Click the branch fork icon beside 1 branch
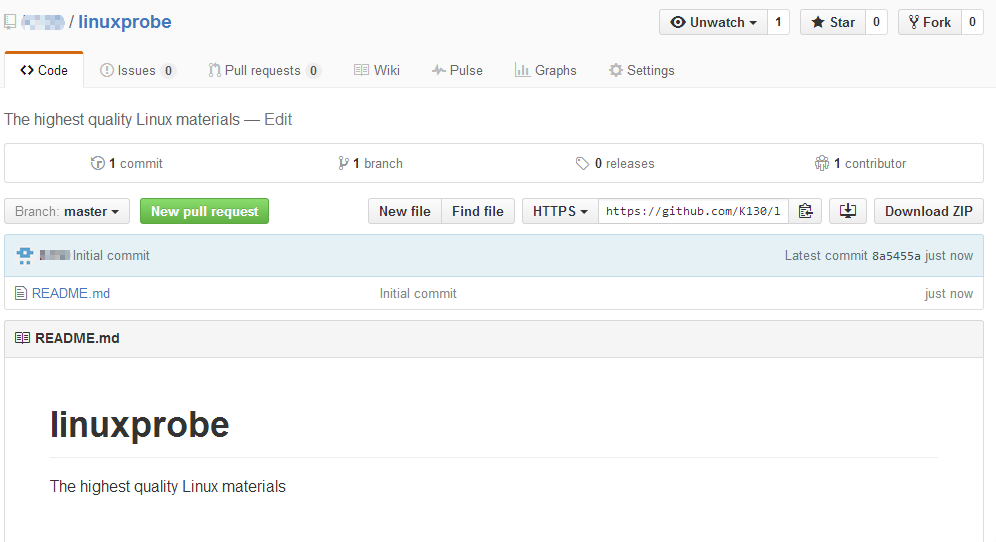 coord(344,163)
